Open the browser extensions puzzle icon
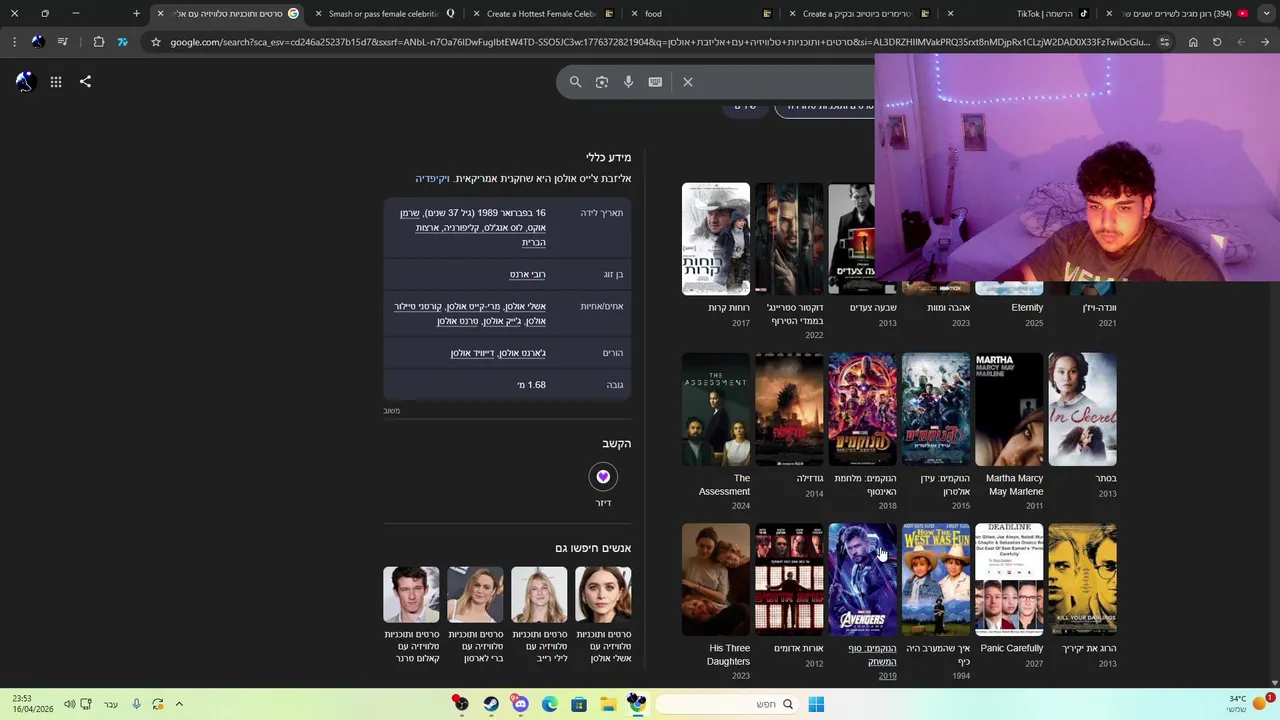Viewport: 1280px width, 720px height. (x=98, y=42)
